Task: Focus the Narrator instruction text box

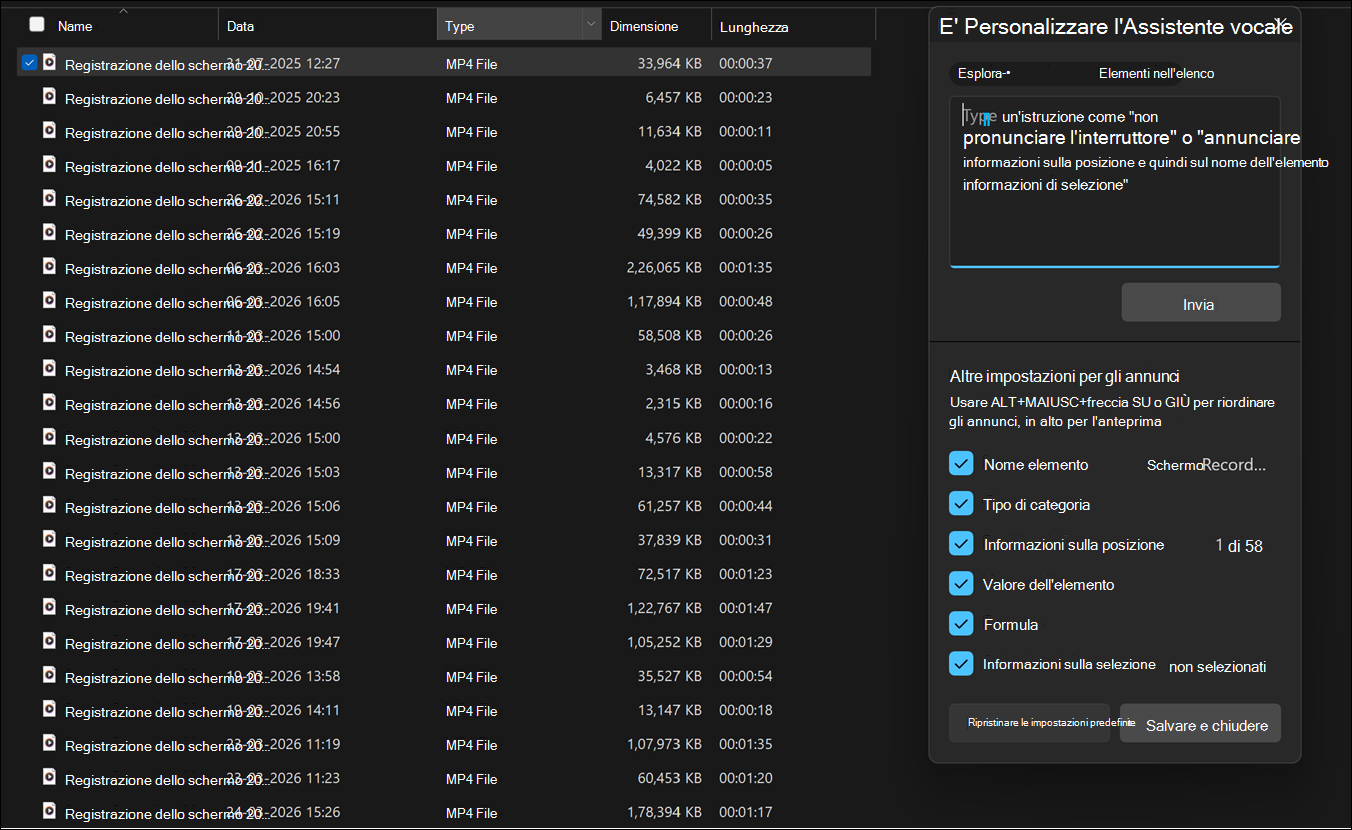Action: click(1114, 182)
